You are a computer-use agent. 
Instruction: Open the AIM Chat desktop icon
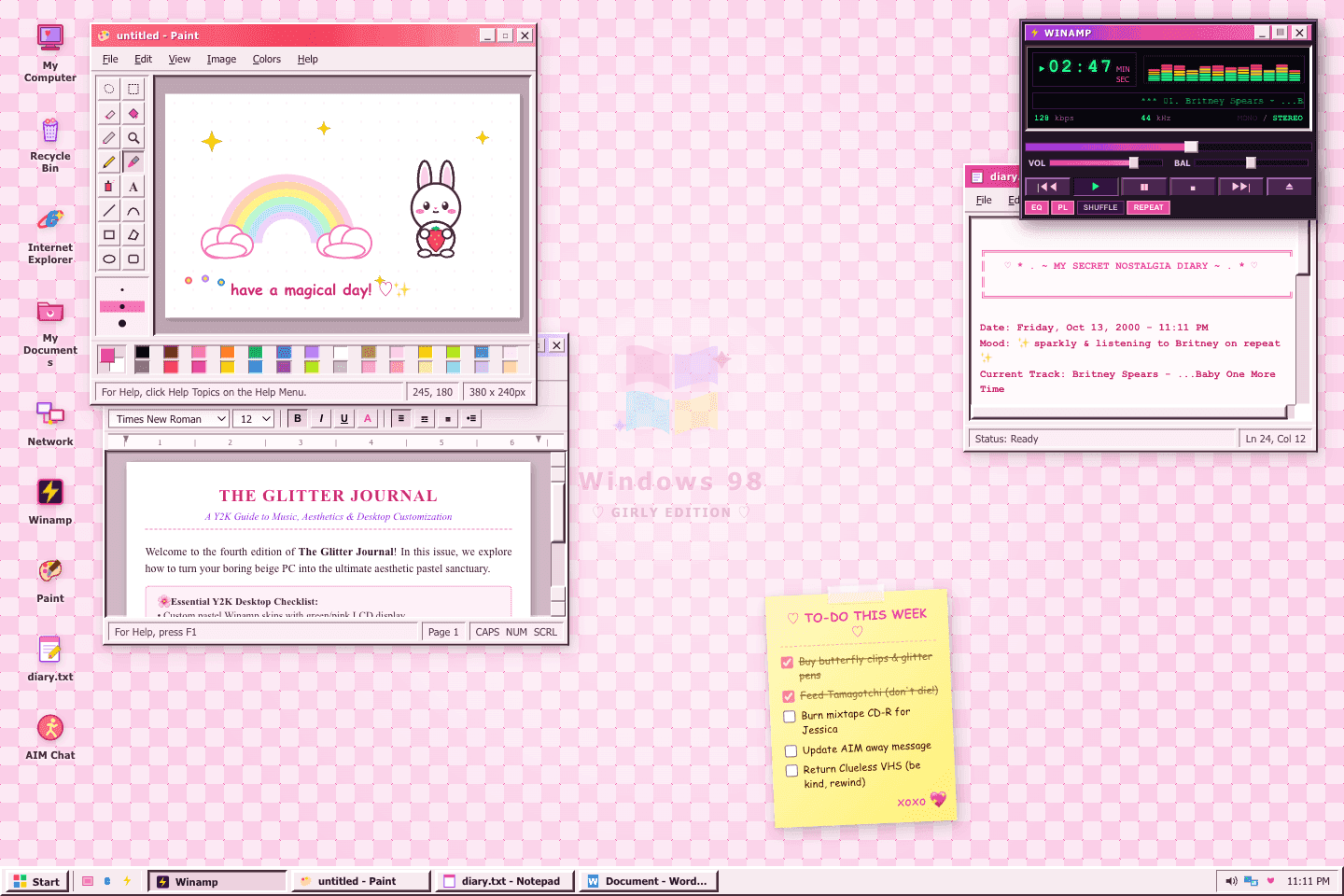tap(50, 736)
